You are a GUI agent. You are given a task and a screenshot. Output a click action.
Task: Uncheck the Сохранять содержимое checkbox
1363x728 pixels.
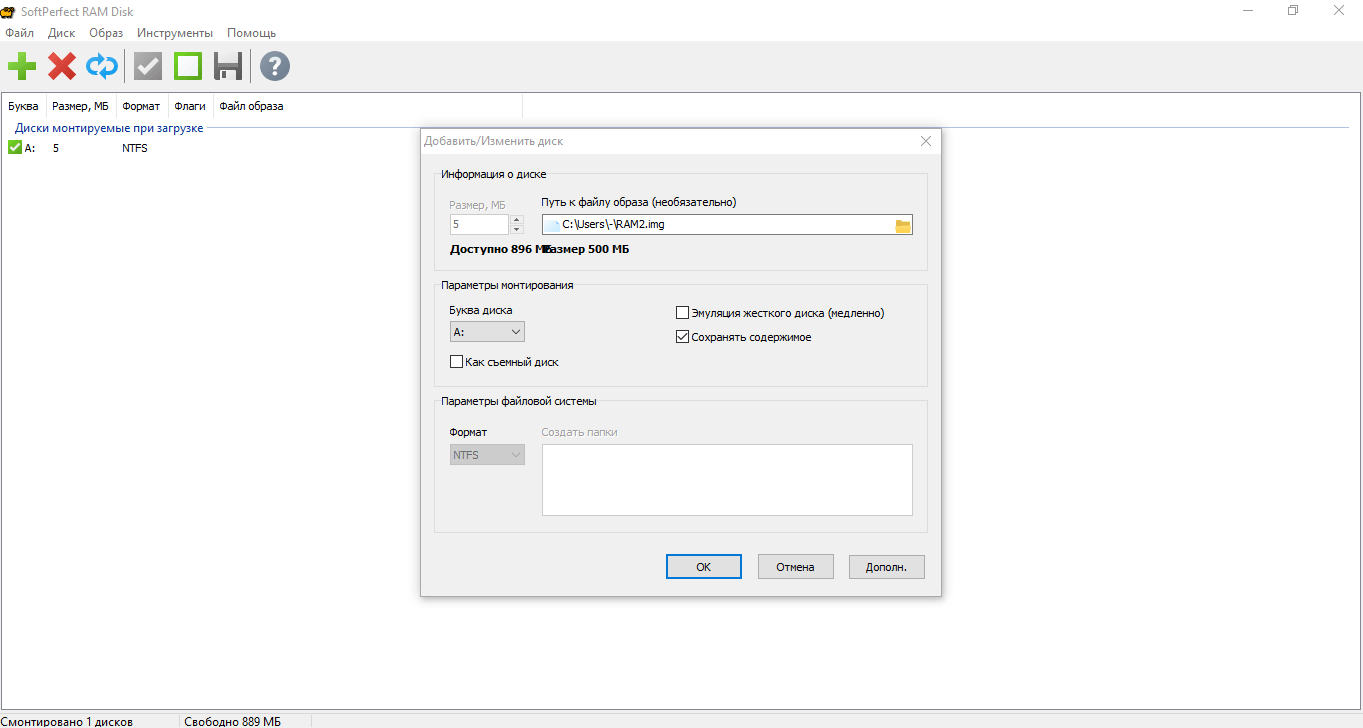pos(683,337)
